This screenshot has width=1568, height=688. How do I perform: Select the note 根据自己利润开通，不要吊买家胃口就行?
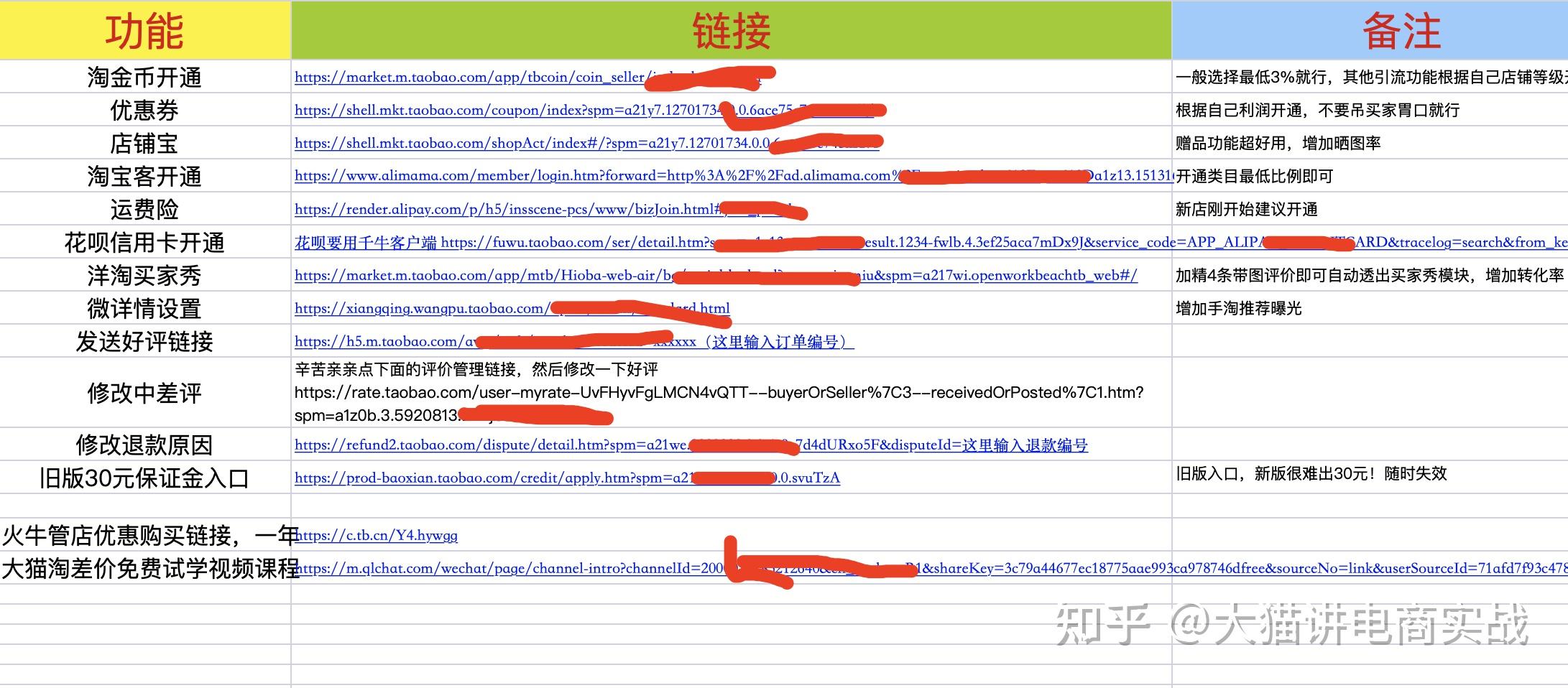coord(1370,110)
